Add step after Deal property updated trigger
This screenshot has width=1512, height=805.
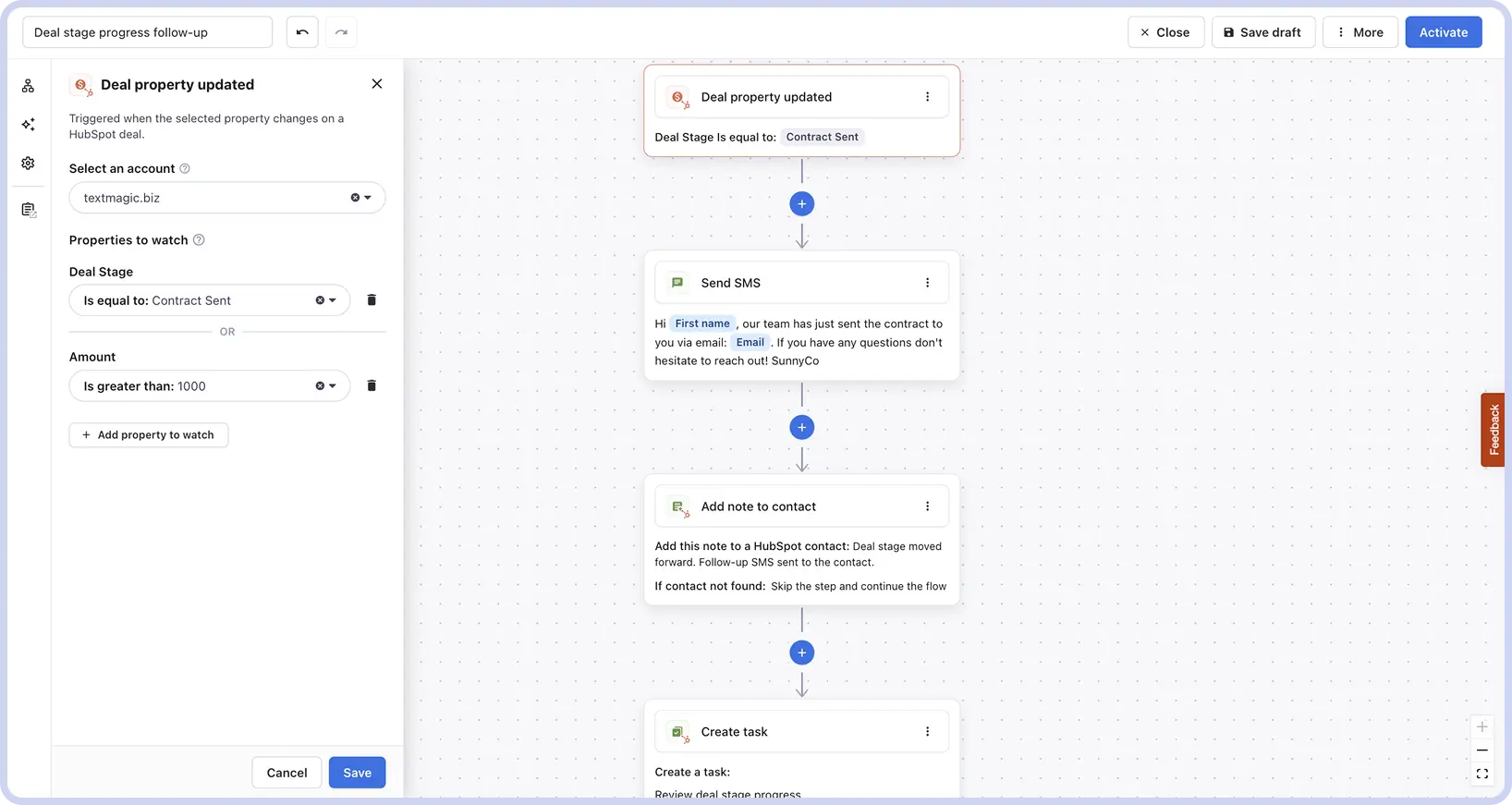coord(802,204)
